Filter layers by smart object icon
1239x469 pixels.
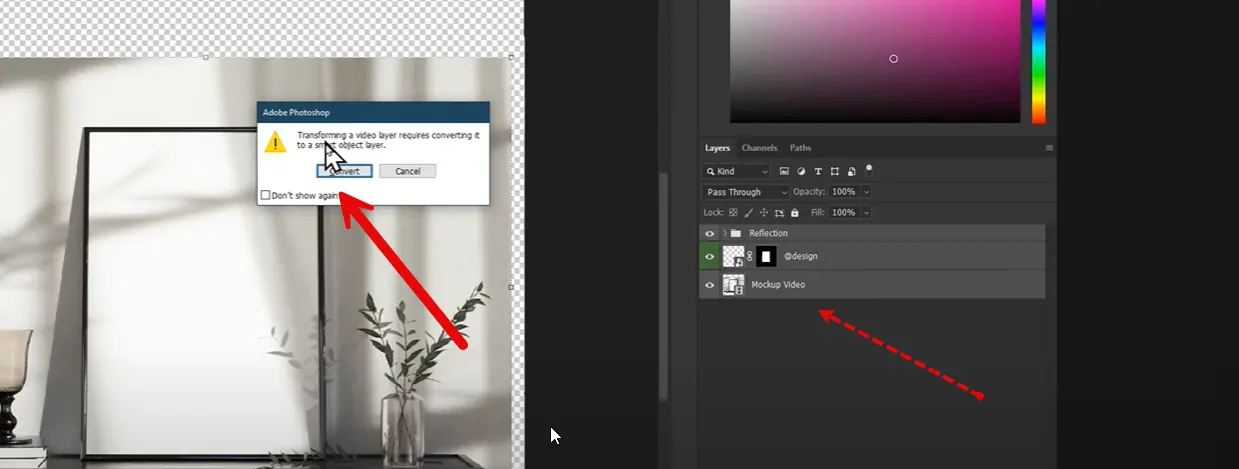point(851,171)
